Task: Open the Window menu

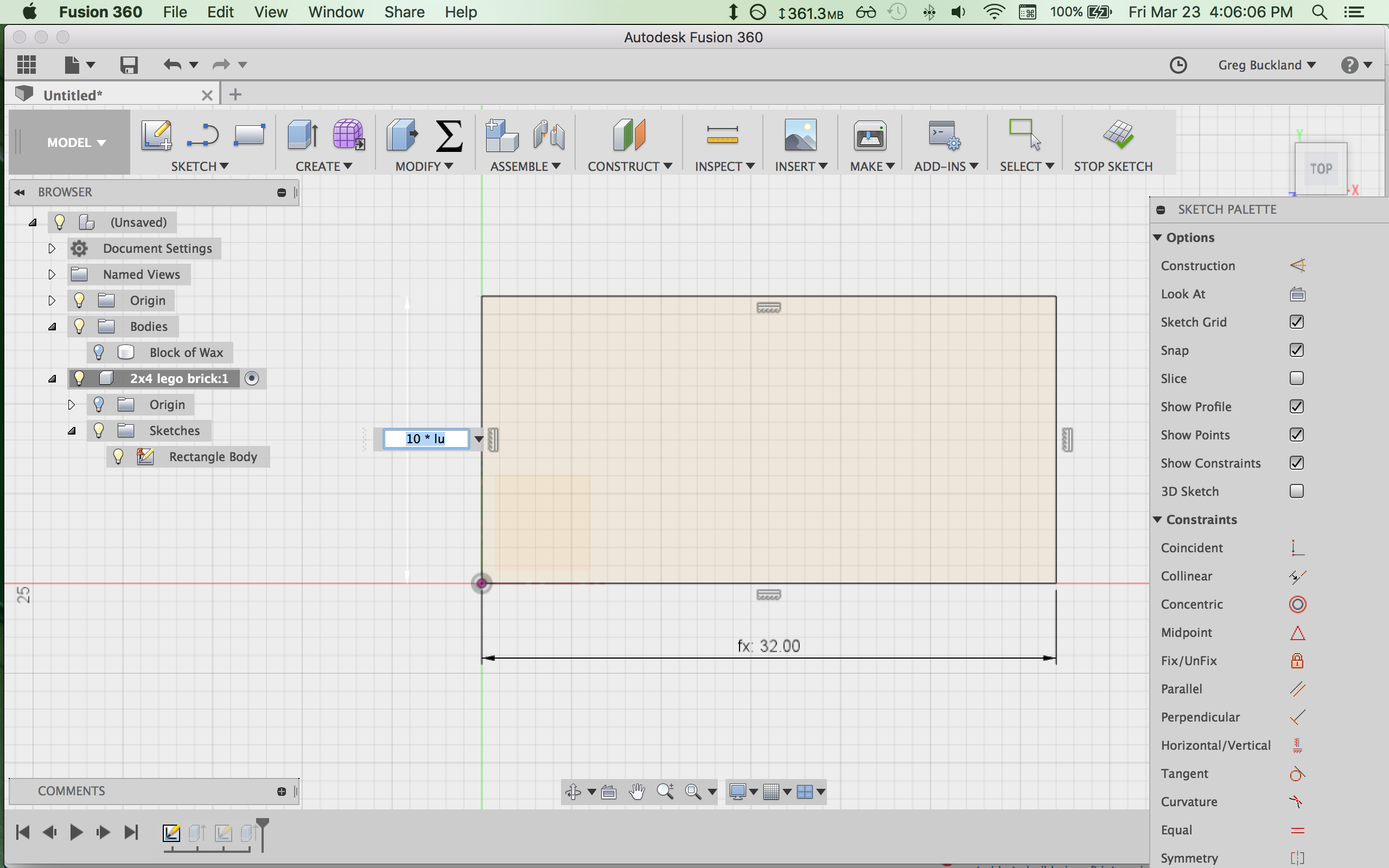Action: click(x=336, y=12)
